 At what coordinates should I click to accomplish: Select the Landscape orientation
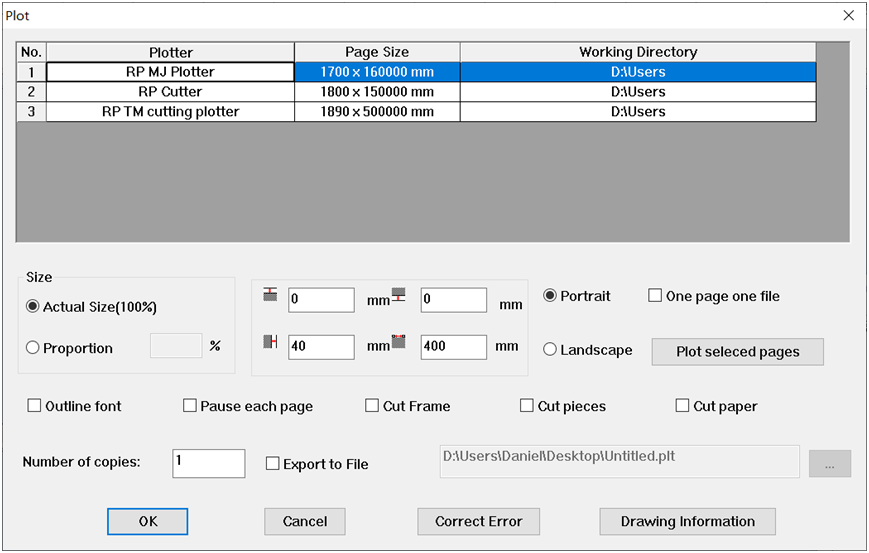(550, 350)
